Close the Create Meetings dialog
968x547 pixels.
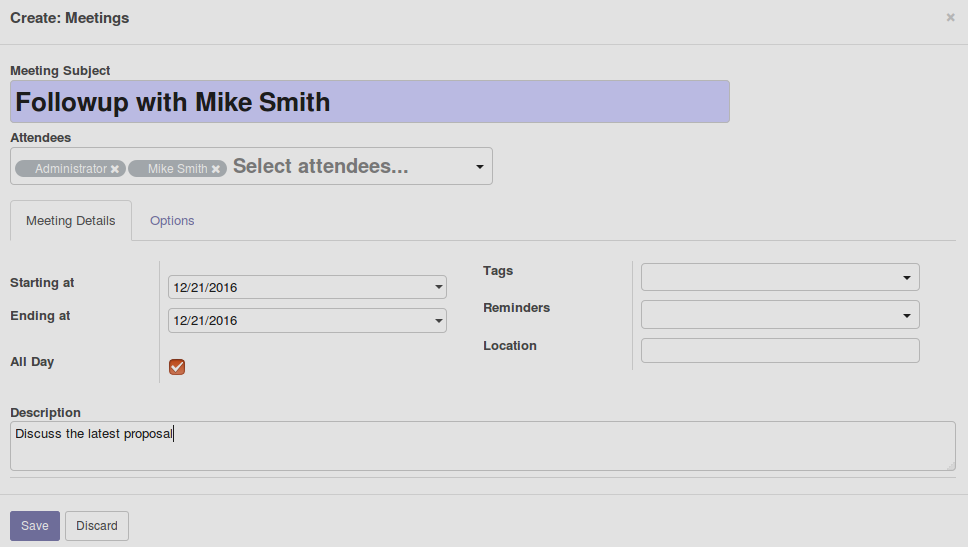point(950,18)
